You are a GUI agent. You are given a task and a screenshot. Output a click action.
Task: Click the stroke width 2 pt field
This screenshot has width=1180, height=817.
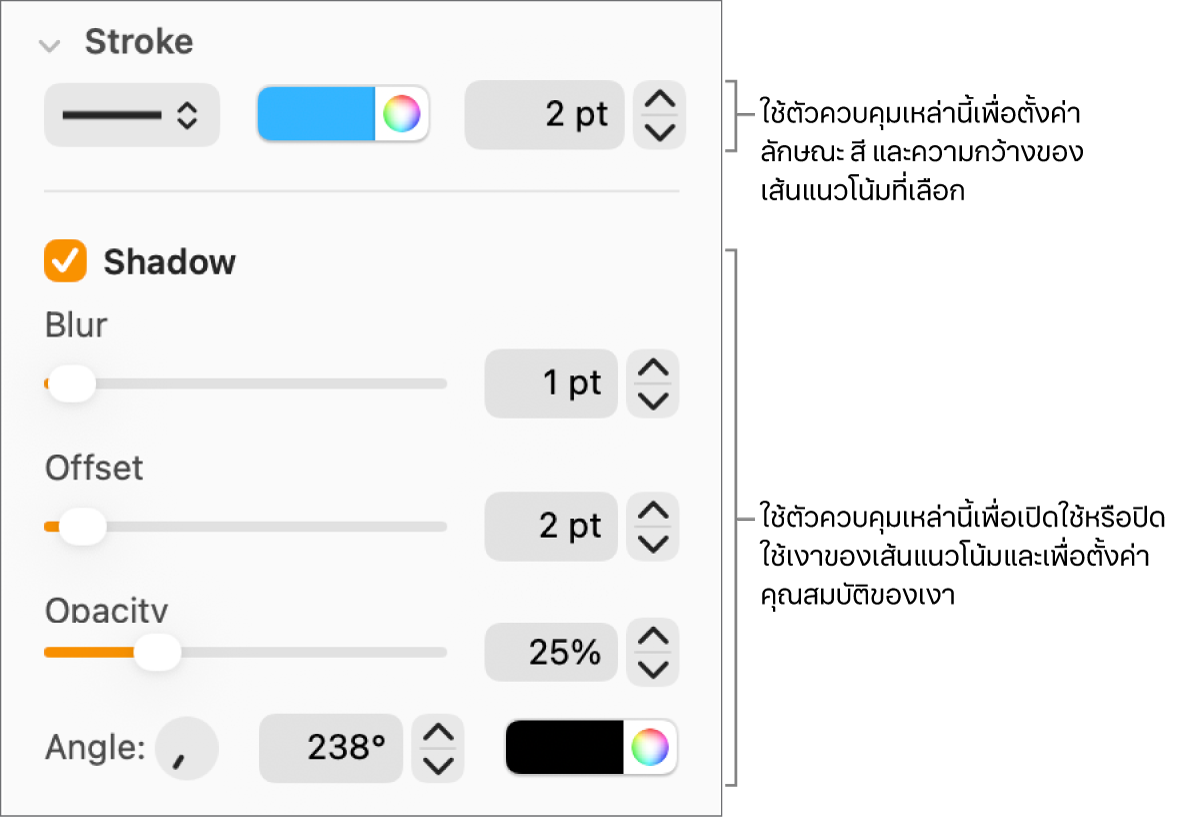544,115
